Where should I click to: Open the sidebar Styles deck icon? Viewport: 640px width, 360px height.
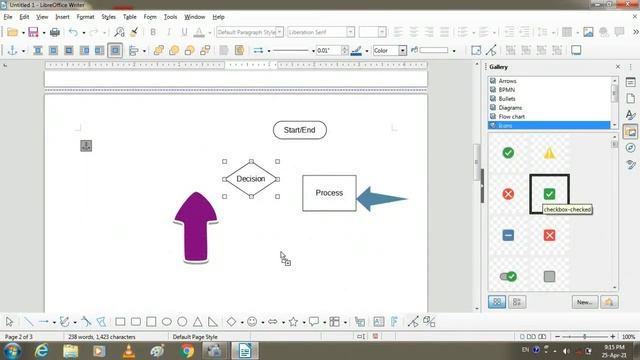(x=631, y=115)
